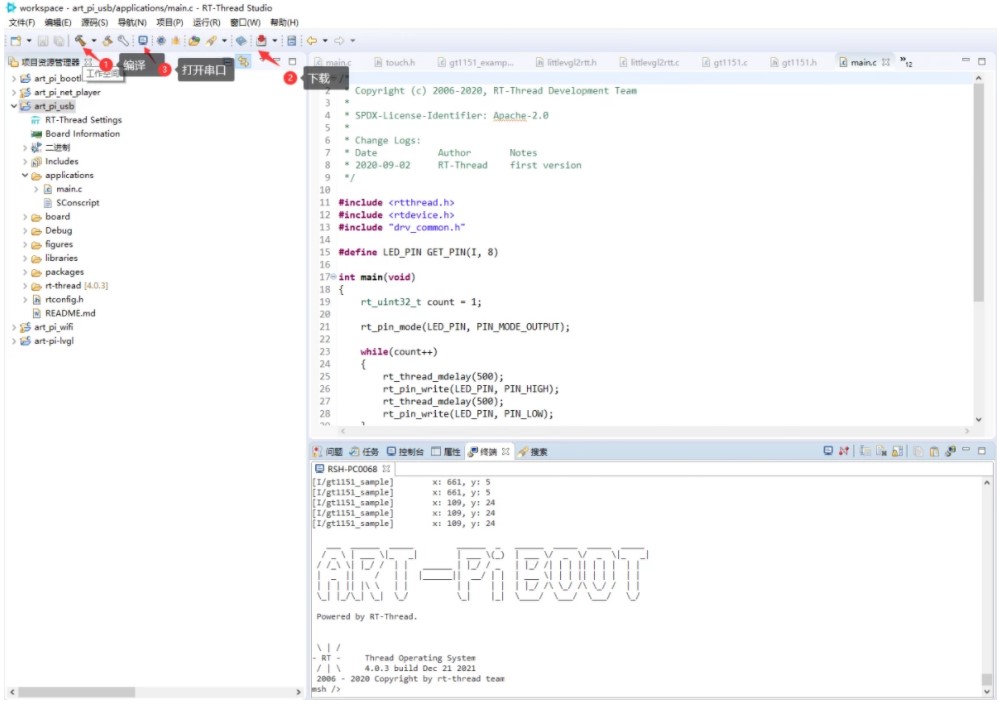Image resolution: width=999 pixels, height=714 pixels.
Task: Open dropdown arrow beside the download icon
Action: (274, 41)
